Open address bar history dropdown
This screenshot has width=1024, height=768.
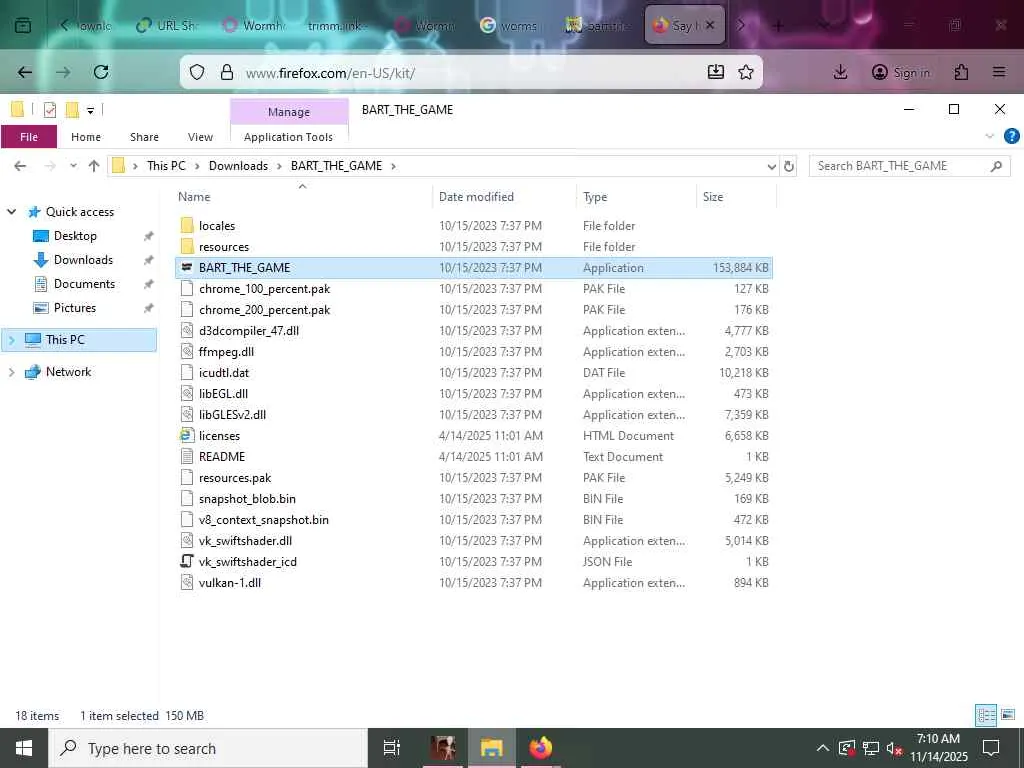pyautogui.click(x=771, y=166)
